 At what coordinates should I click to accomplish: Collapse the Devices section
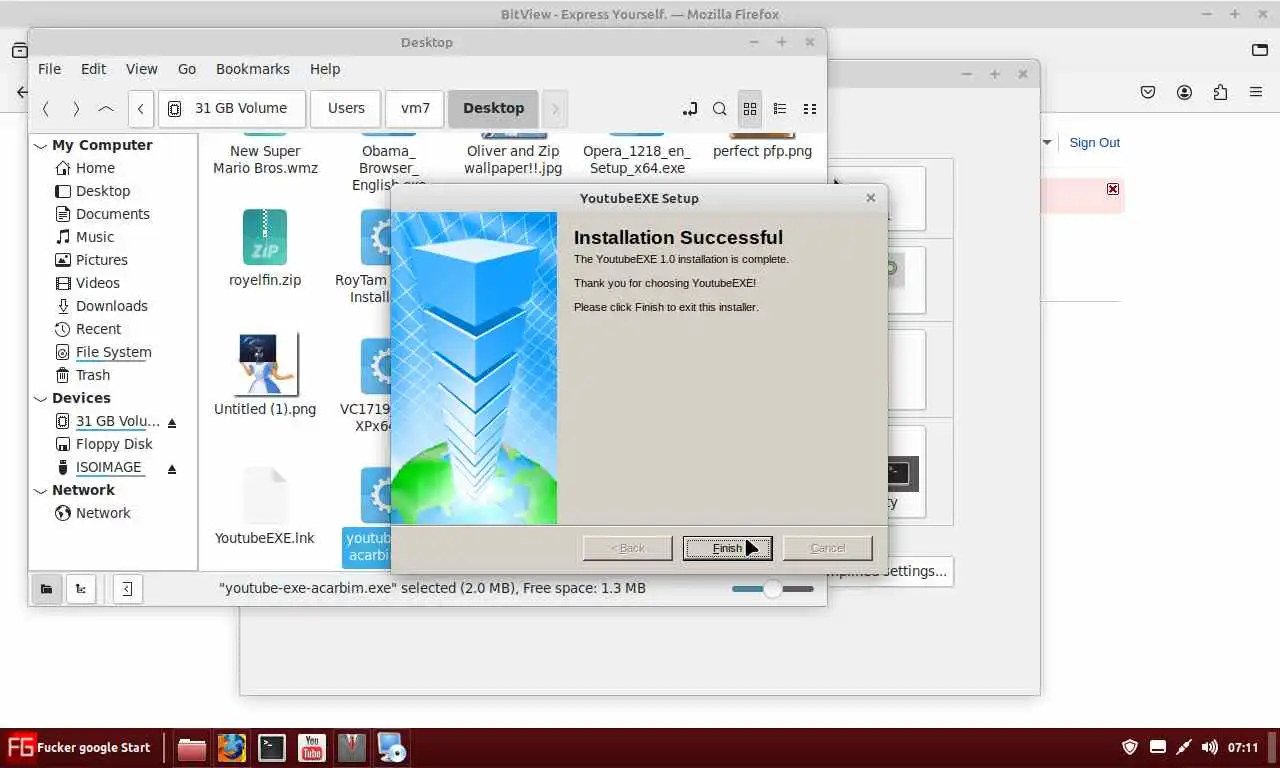click(x=41, y=399)
